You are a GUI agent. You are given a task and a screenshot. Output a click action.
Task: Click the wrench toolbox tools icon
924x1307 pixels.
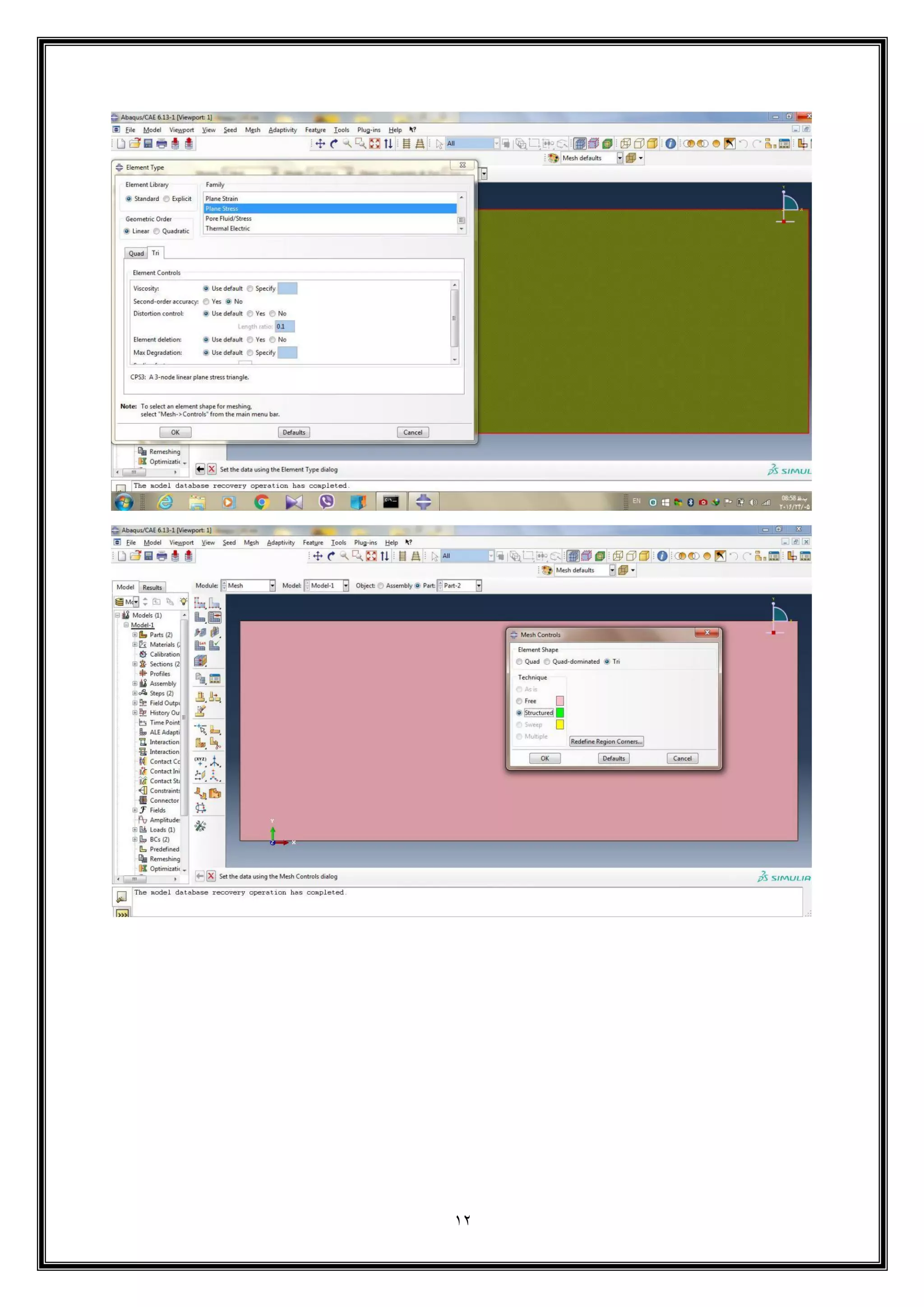coord(200,826)
